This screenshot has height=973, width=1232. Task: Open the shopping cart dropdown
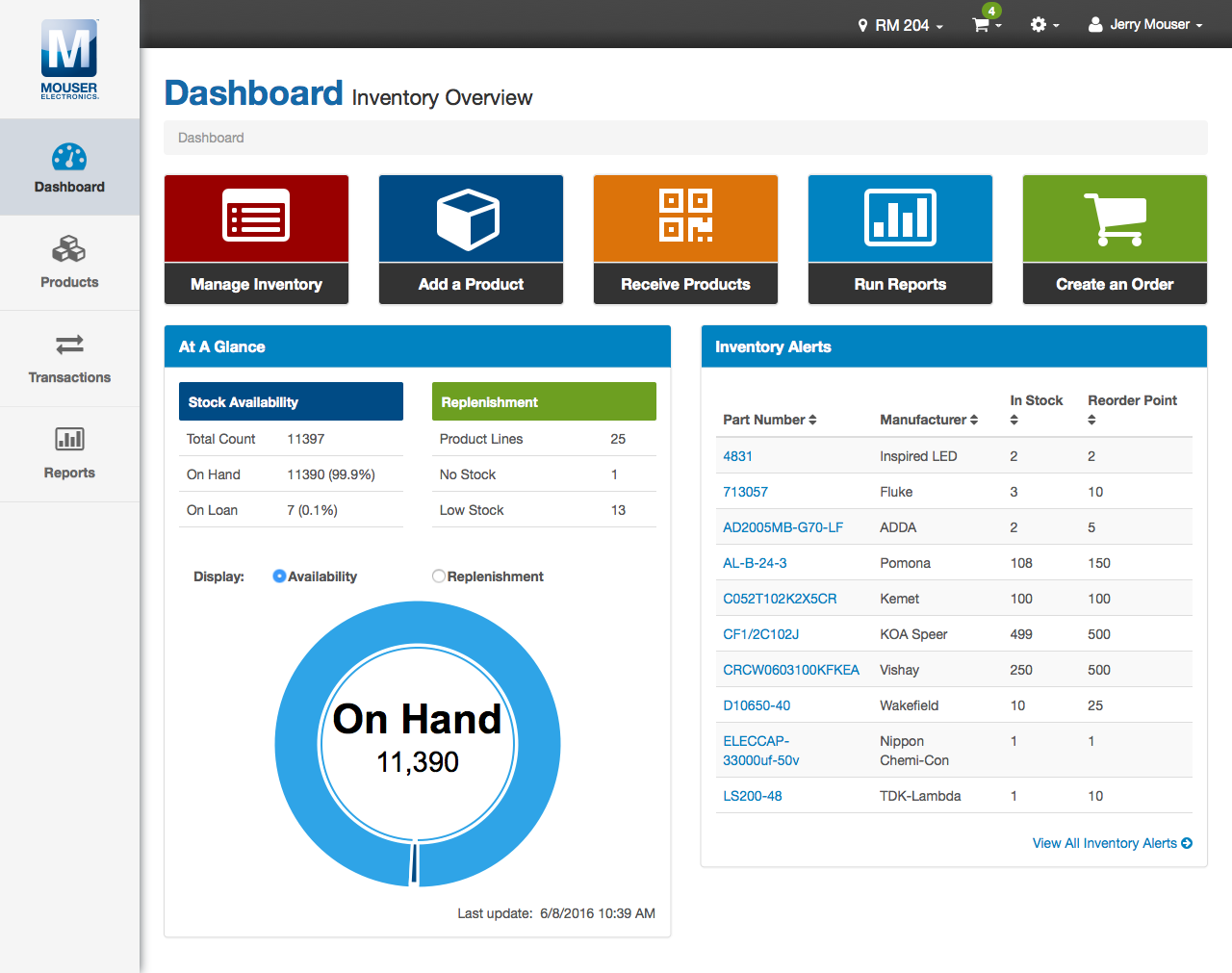point(986,24)
